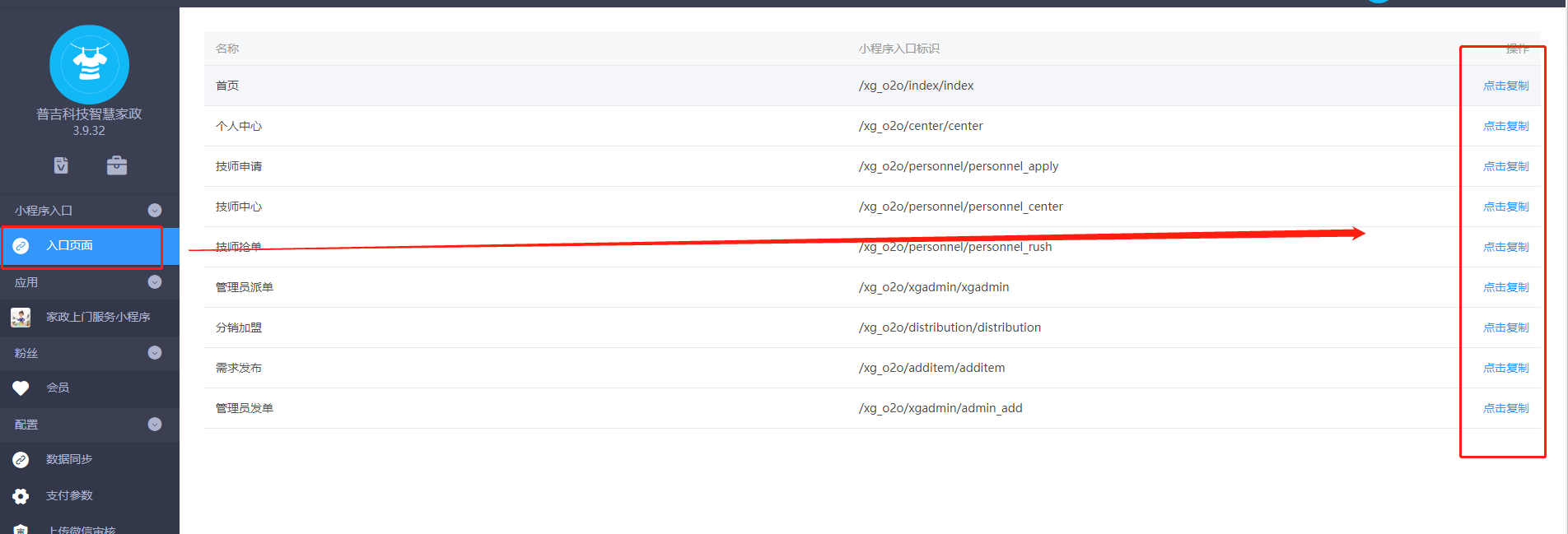Click 点击复制 for the 技师抢单 row

pyautogui.click(x=1505, y=247)
